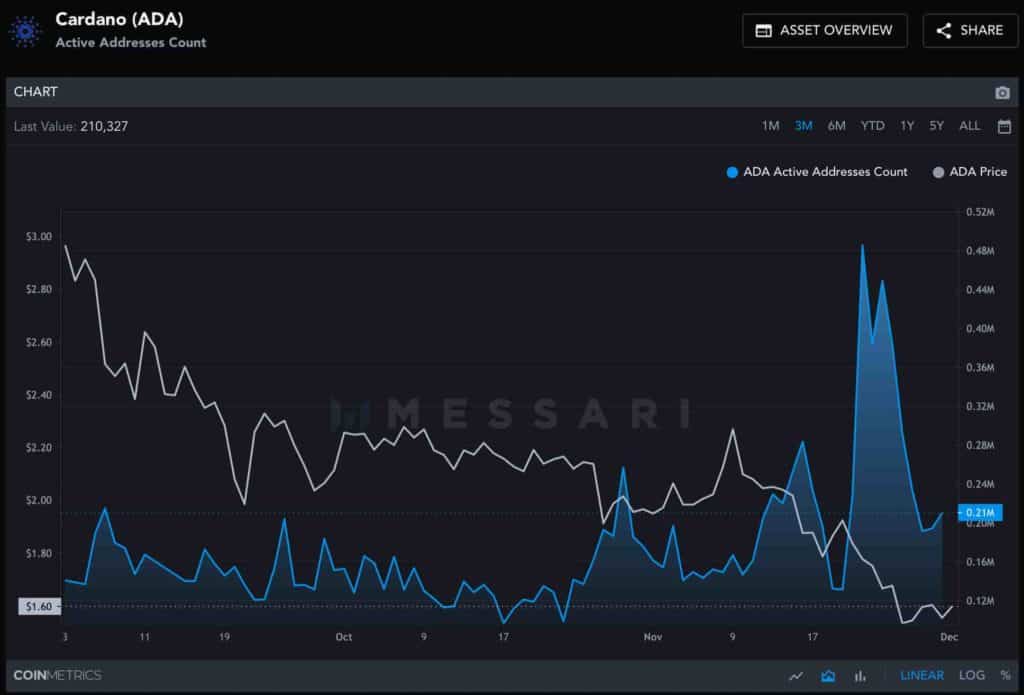Click the peak of the active addresses chart
The width and height of the screenshot is (1024, 695).
click(x=862, y=245)
